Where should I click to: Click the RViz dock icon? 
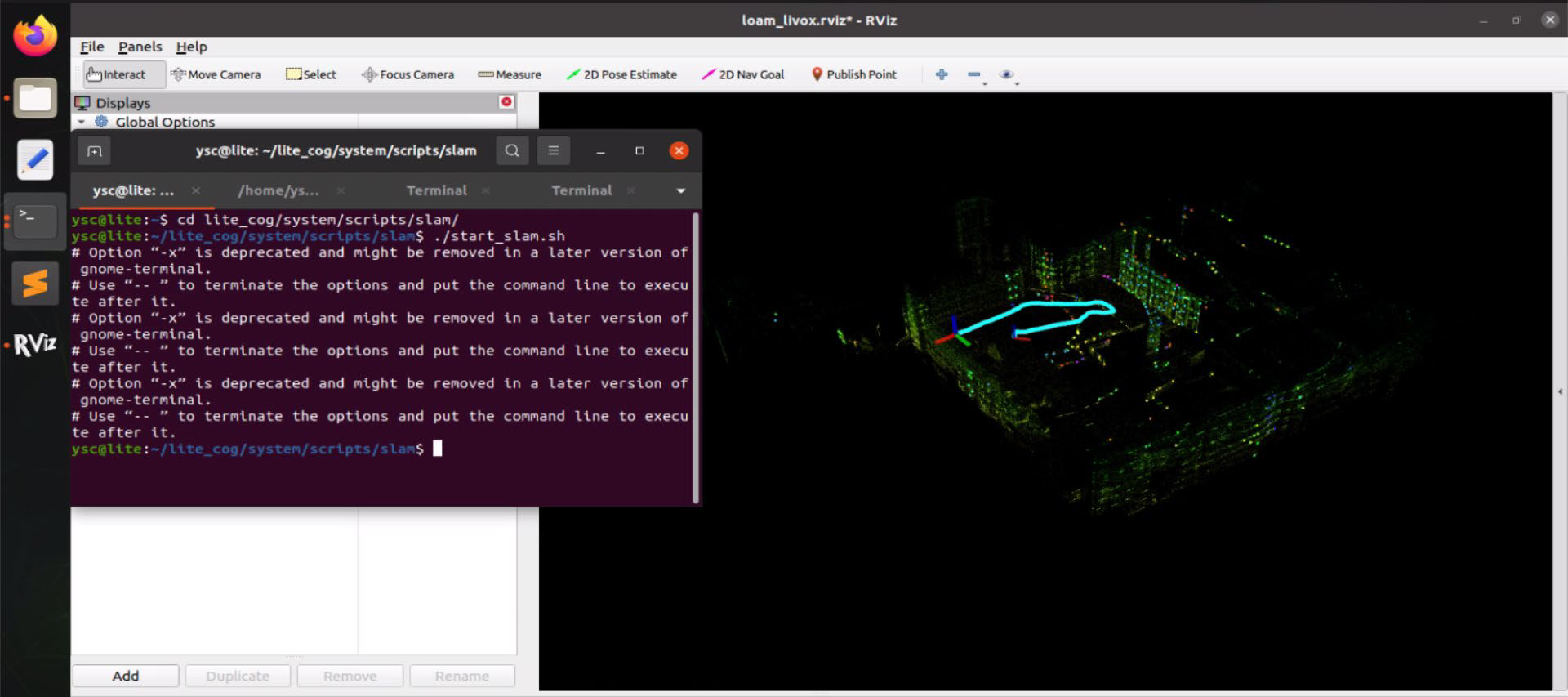point(35,345)
